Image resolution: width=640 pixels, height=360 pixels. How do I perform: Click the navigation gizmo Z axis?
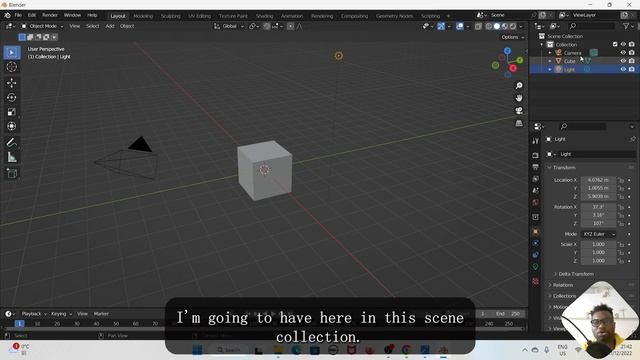(x=507, y=51)
